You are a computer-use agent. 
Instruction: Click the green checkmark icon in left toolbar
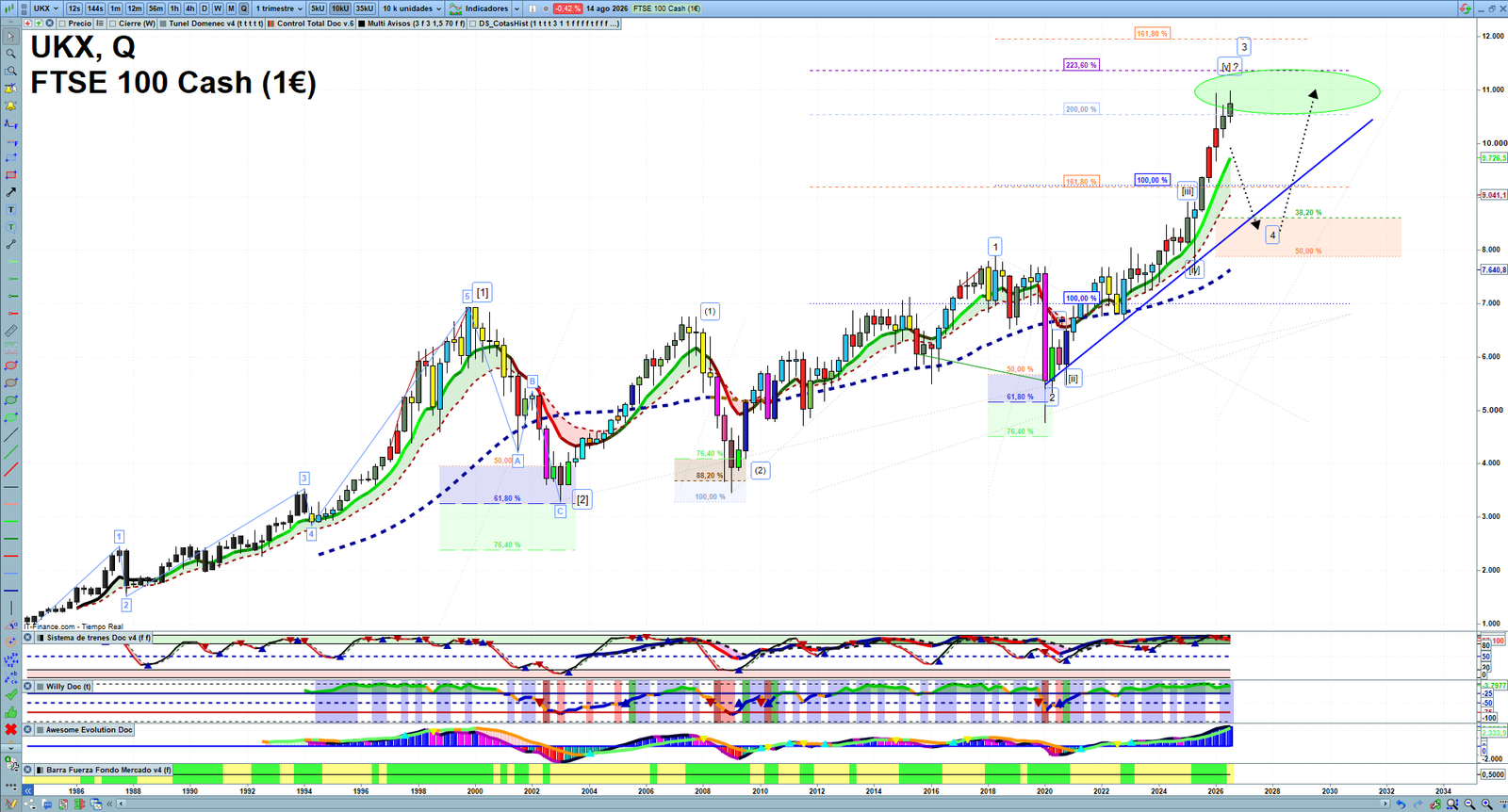[x=10, y=694]
